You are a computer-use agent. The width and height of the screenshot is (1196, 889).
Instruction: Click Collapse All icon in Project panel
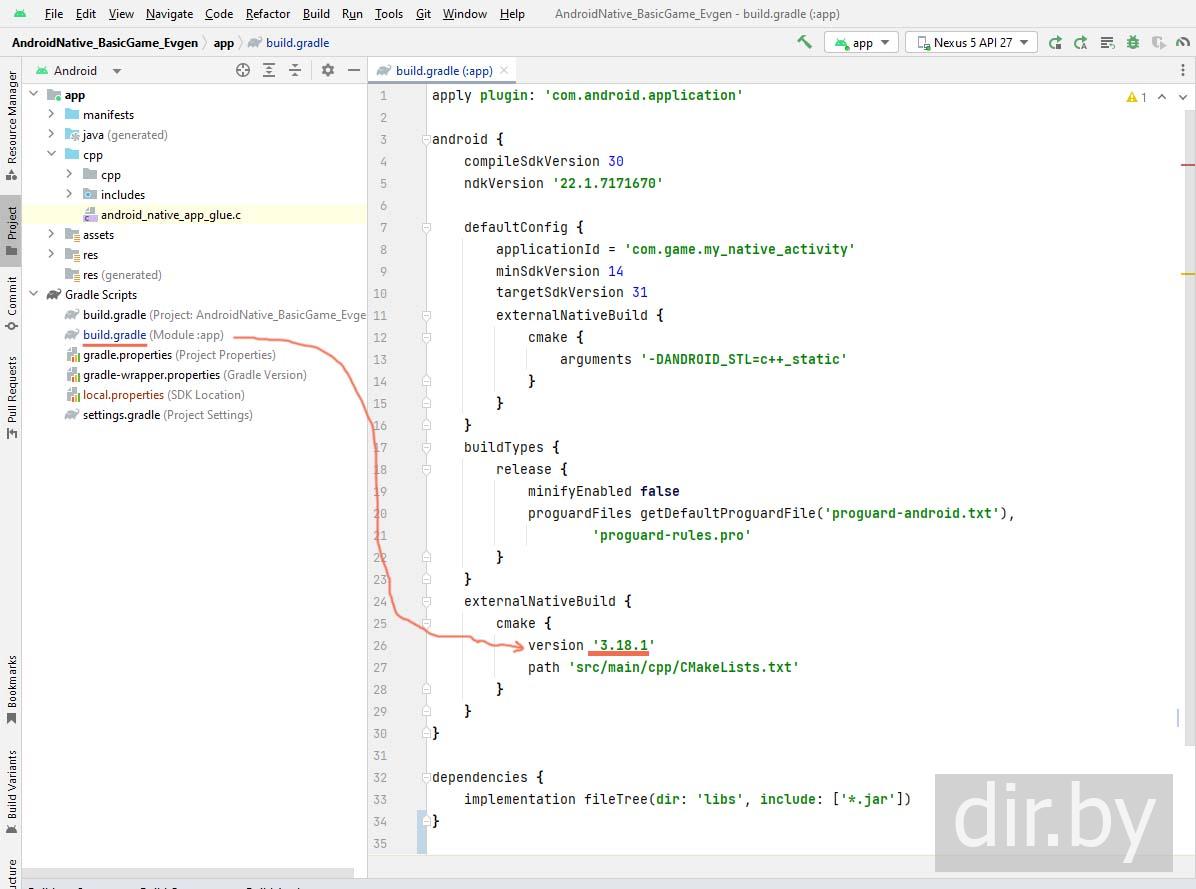click(295, 70)
